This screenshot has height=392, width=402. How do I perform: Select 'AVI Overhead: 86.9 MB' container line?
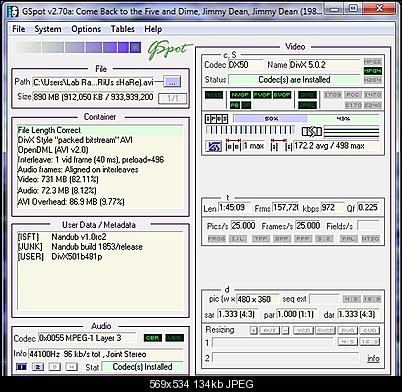[71, 202]
